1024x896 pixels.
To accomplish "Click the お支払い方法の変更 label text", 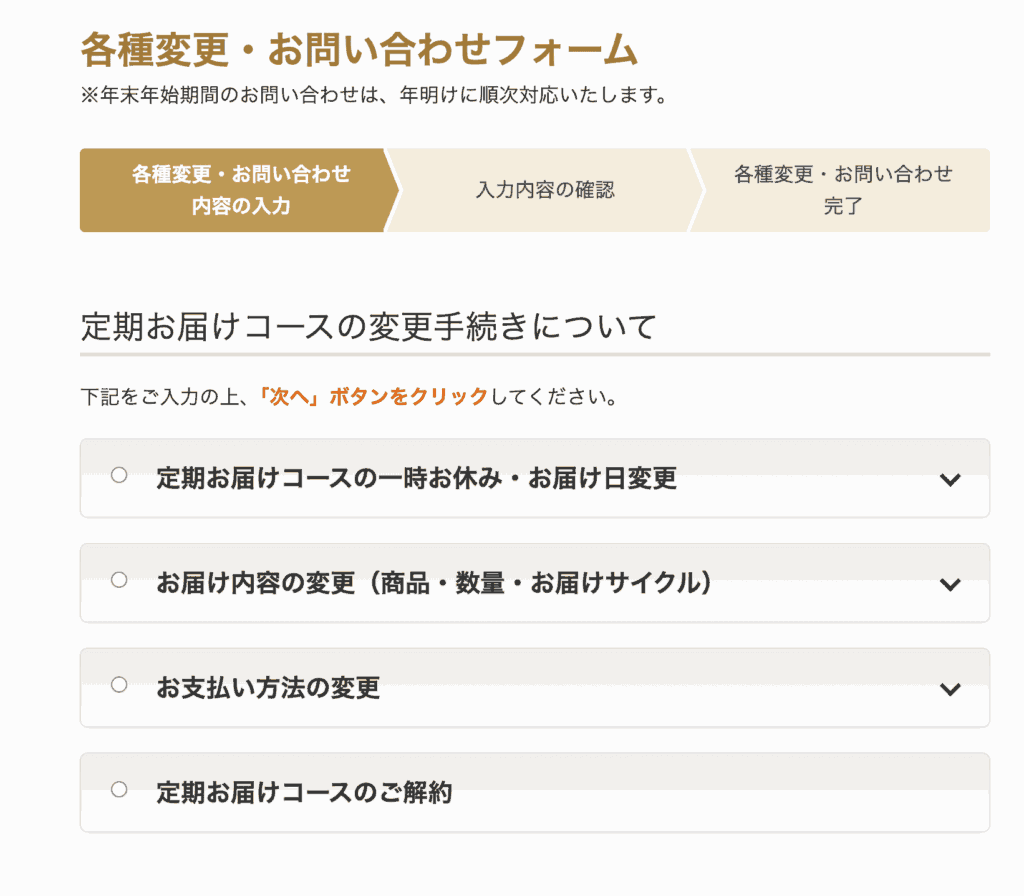I will click(268, 688).
